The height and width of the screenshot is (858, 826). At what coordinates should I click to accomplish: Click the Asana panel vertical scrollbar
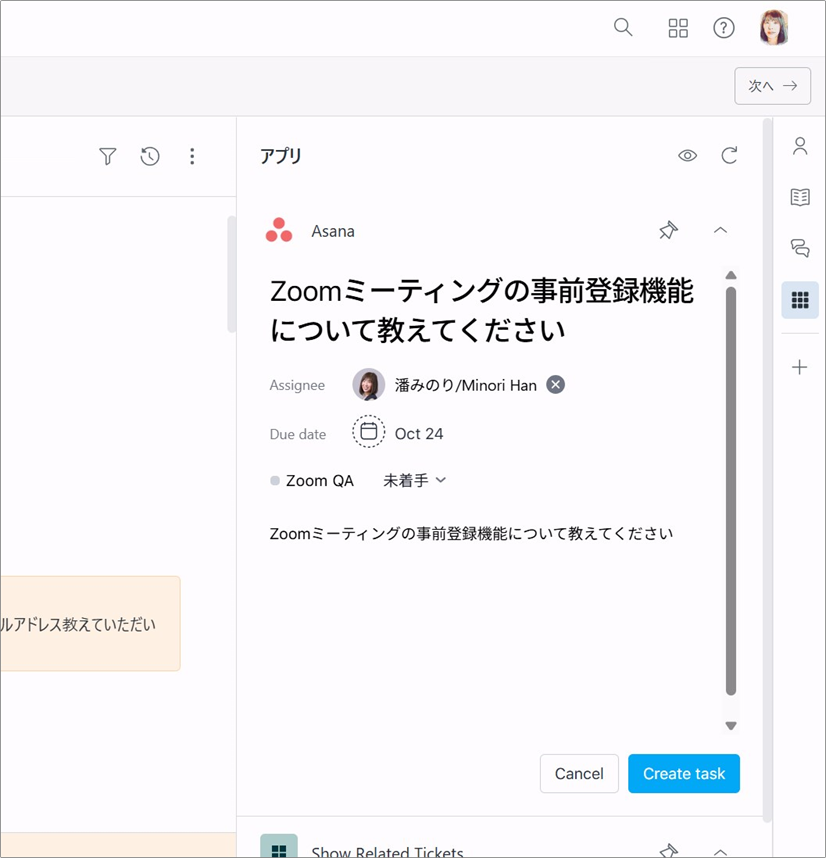point(731,490)
